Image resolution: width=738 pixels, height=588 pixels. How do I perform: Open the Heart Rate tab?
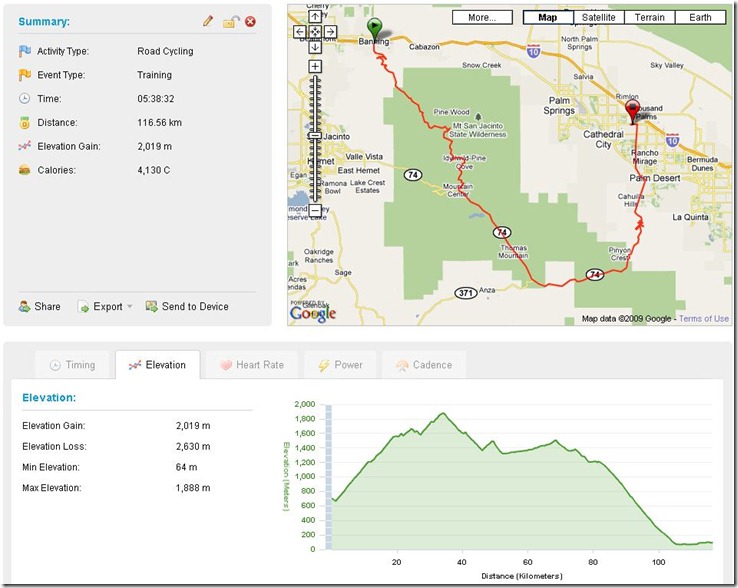click(x=252, y=365)
